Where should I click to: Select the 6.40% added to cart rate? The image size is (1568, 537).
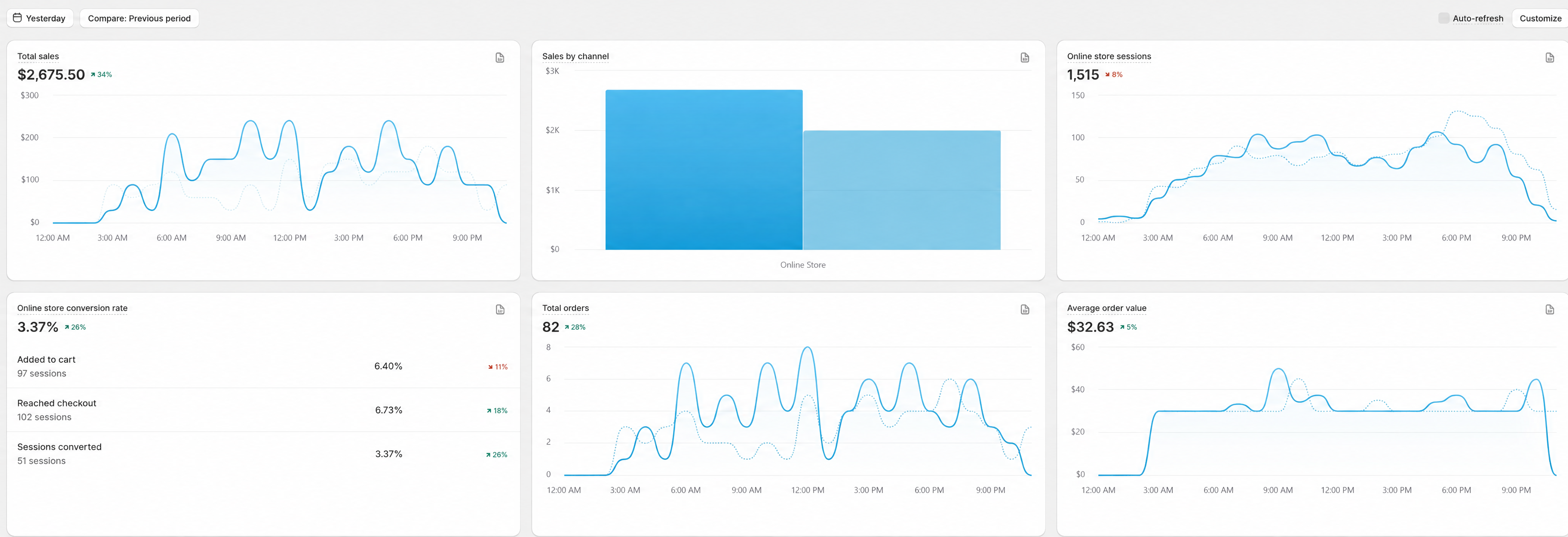(388, 366)
